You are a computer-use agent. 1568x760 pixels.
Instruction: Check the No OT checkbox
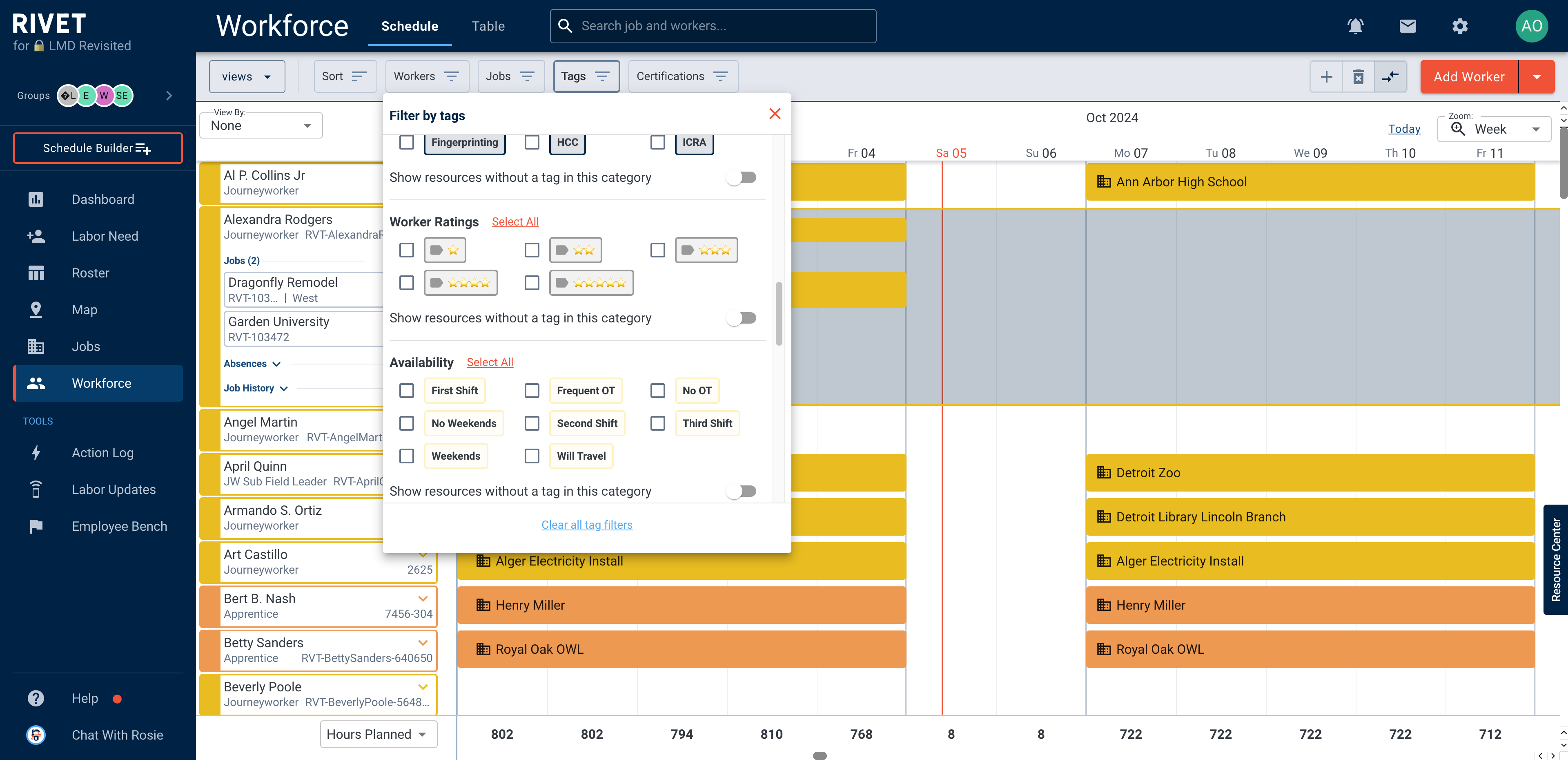pos(657,391)
